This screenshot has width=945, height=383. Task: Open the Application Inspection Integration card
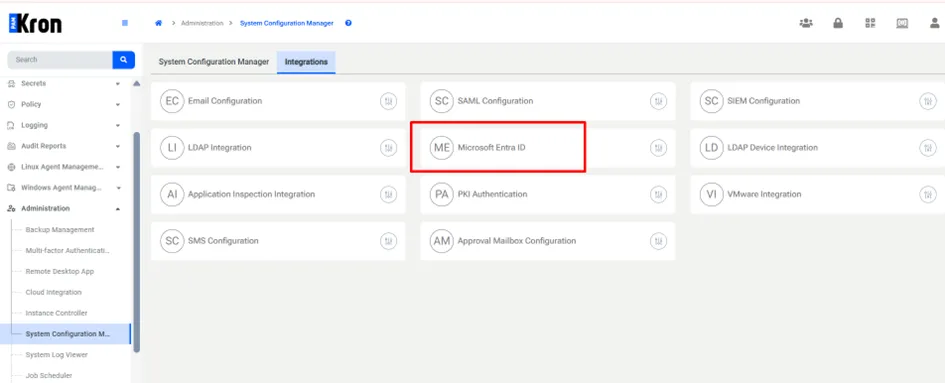point(278,194)
